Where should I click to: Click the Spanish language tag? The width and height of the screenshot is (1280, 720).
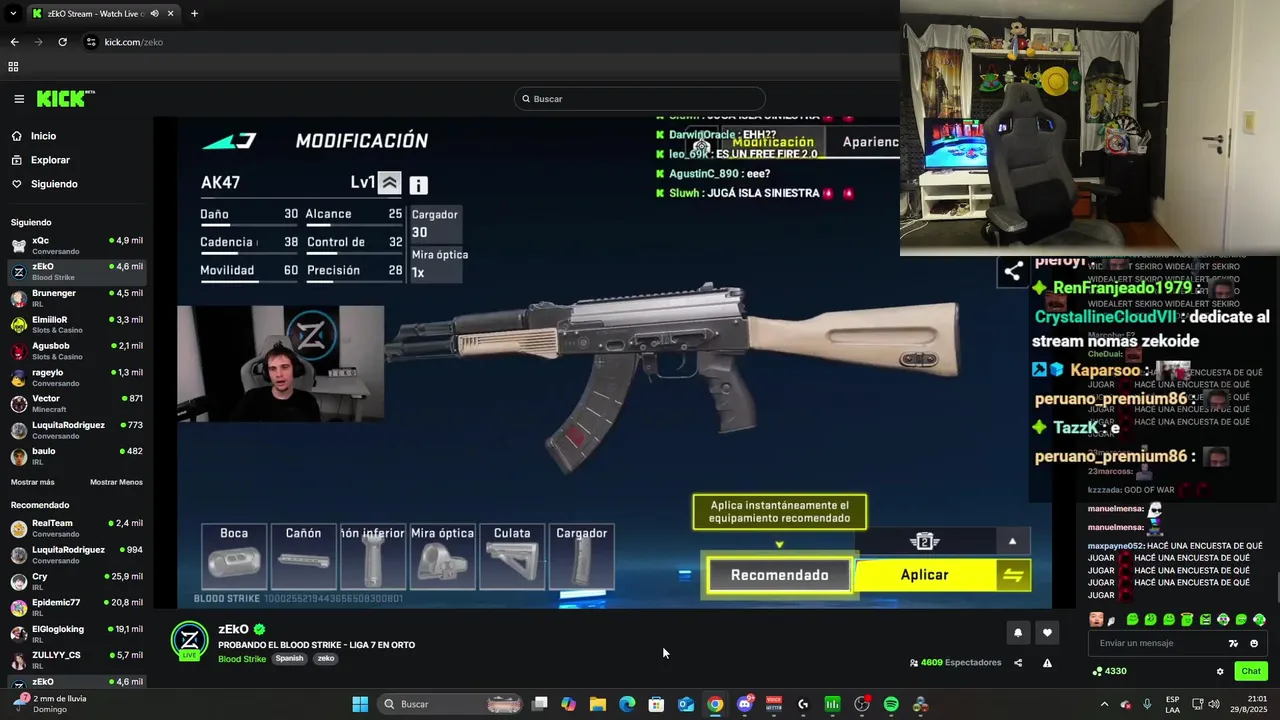[289, 658]
